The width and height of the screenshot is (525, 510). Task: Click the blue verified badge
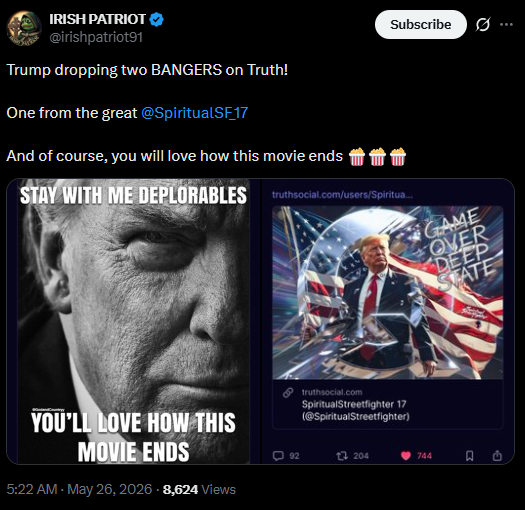(x=156, y=19)
